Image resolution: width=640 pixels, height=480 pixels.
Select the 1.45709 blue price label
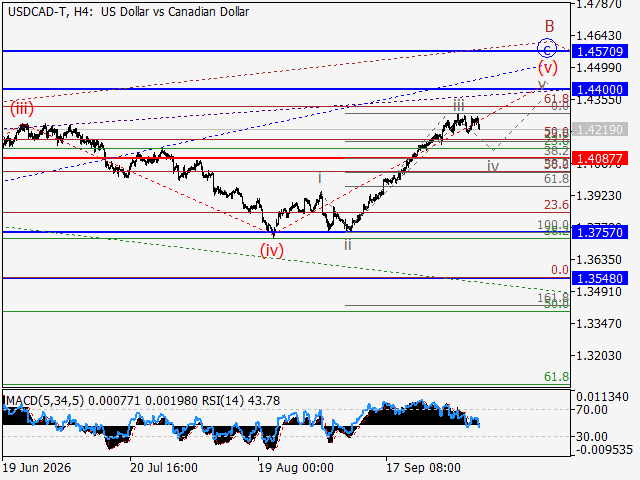600,51
